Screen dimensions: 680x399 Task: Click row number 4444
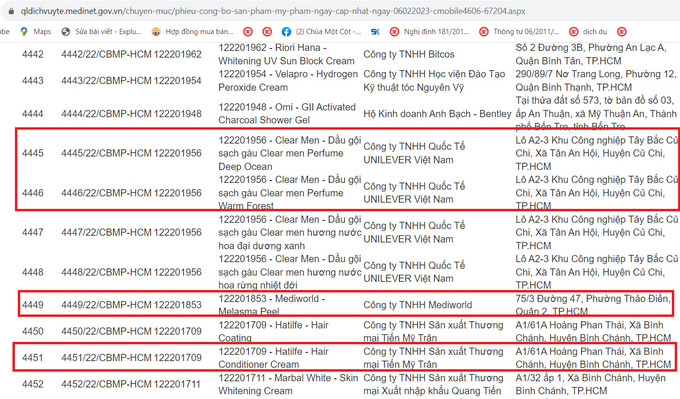point(33,114)
